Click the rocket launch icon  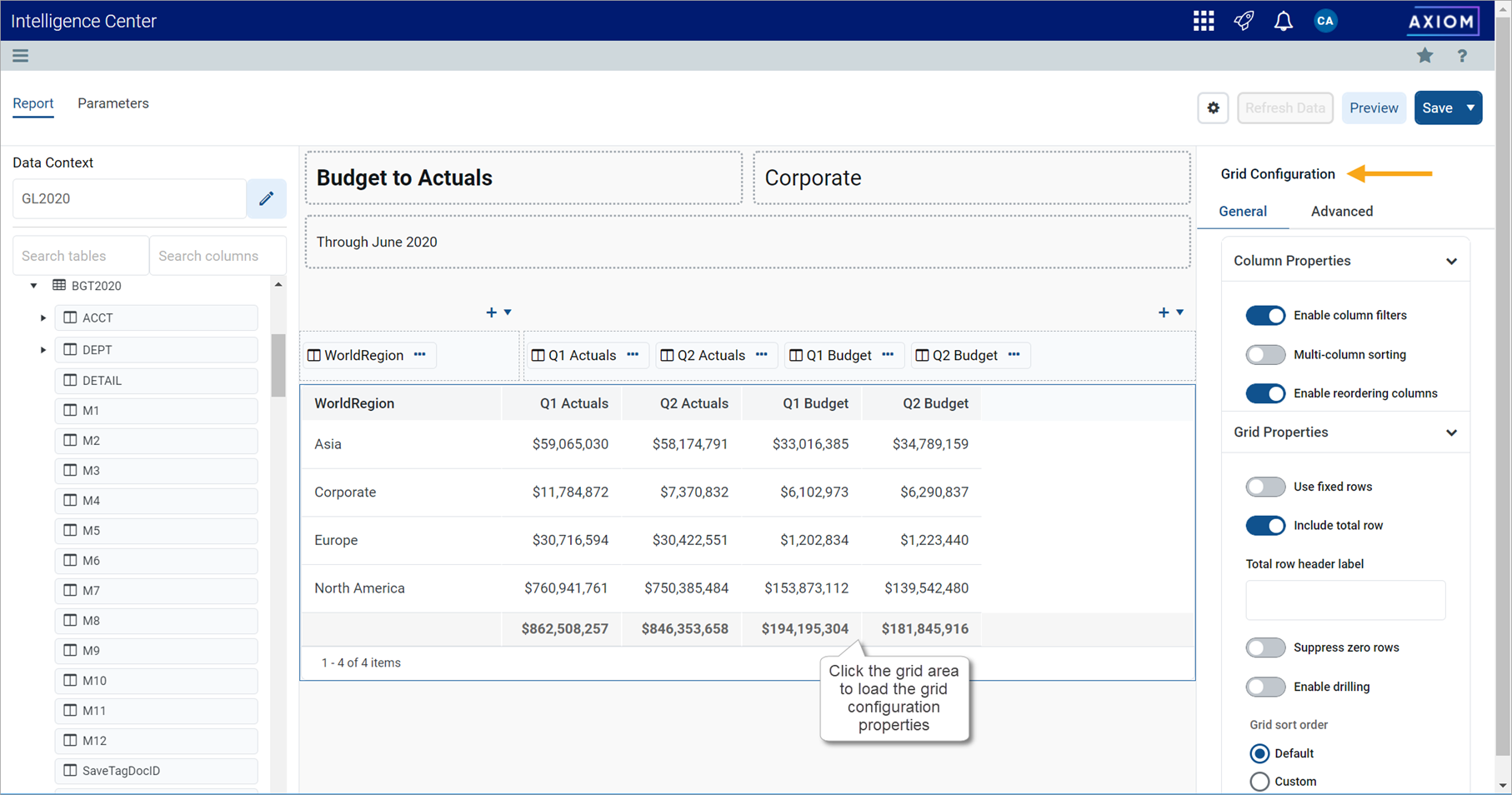[x=1244, y=21]
